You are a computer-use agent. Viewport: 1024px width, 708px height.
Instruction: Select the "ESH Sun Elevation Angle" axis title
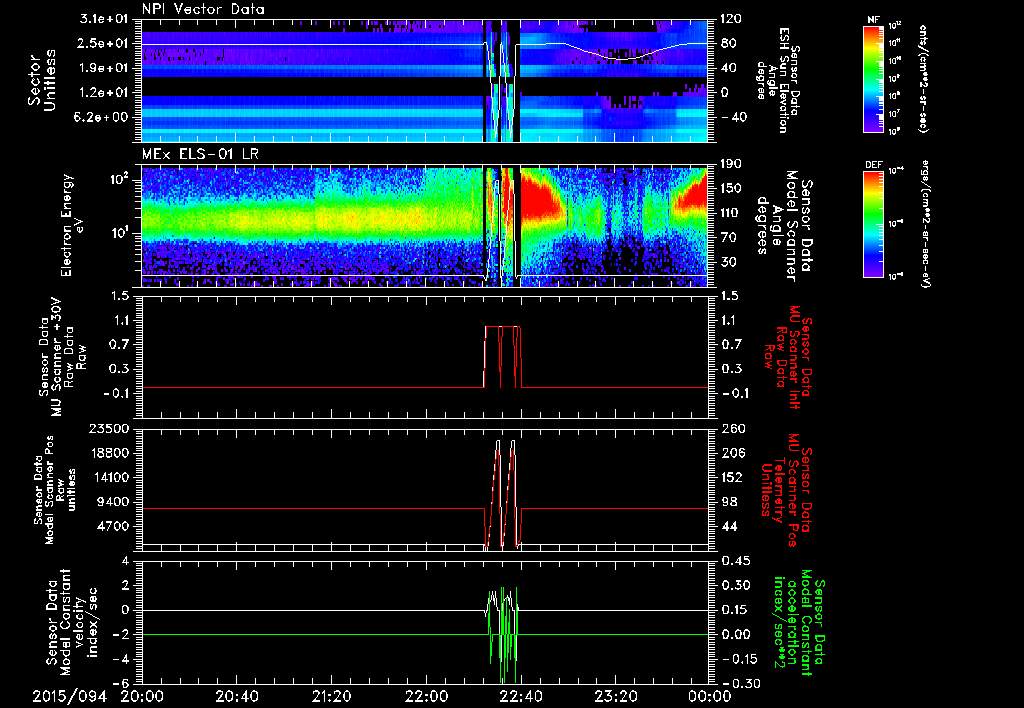[x=777, y=80]
